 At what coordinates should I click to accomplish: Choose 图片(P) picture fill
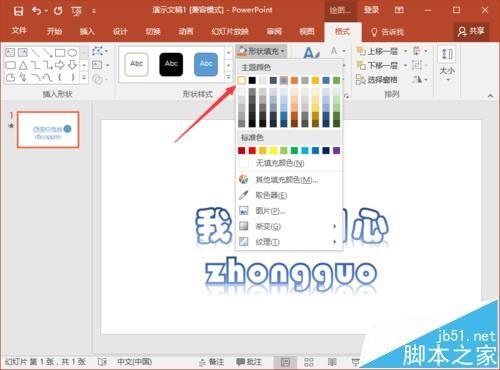point(289,211)
